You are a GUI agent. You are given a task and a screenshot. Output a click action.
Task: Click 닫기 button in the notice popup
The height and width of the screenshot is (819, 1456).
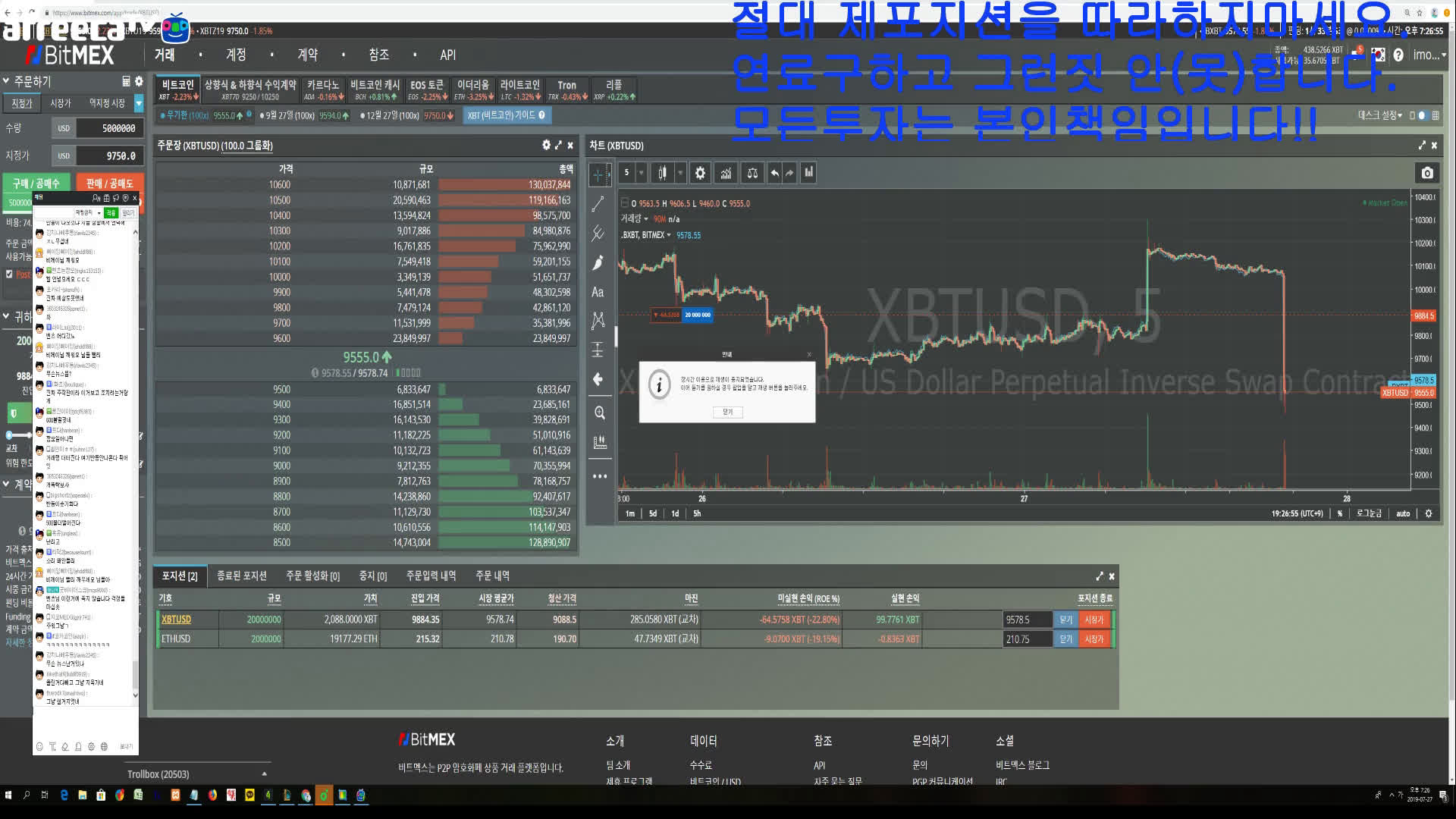coord(727,412)
